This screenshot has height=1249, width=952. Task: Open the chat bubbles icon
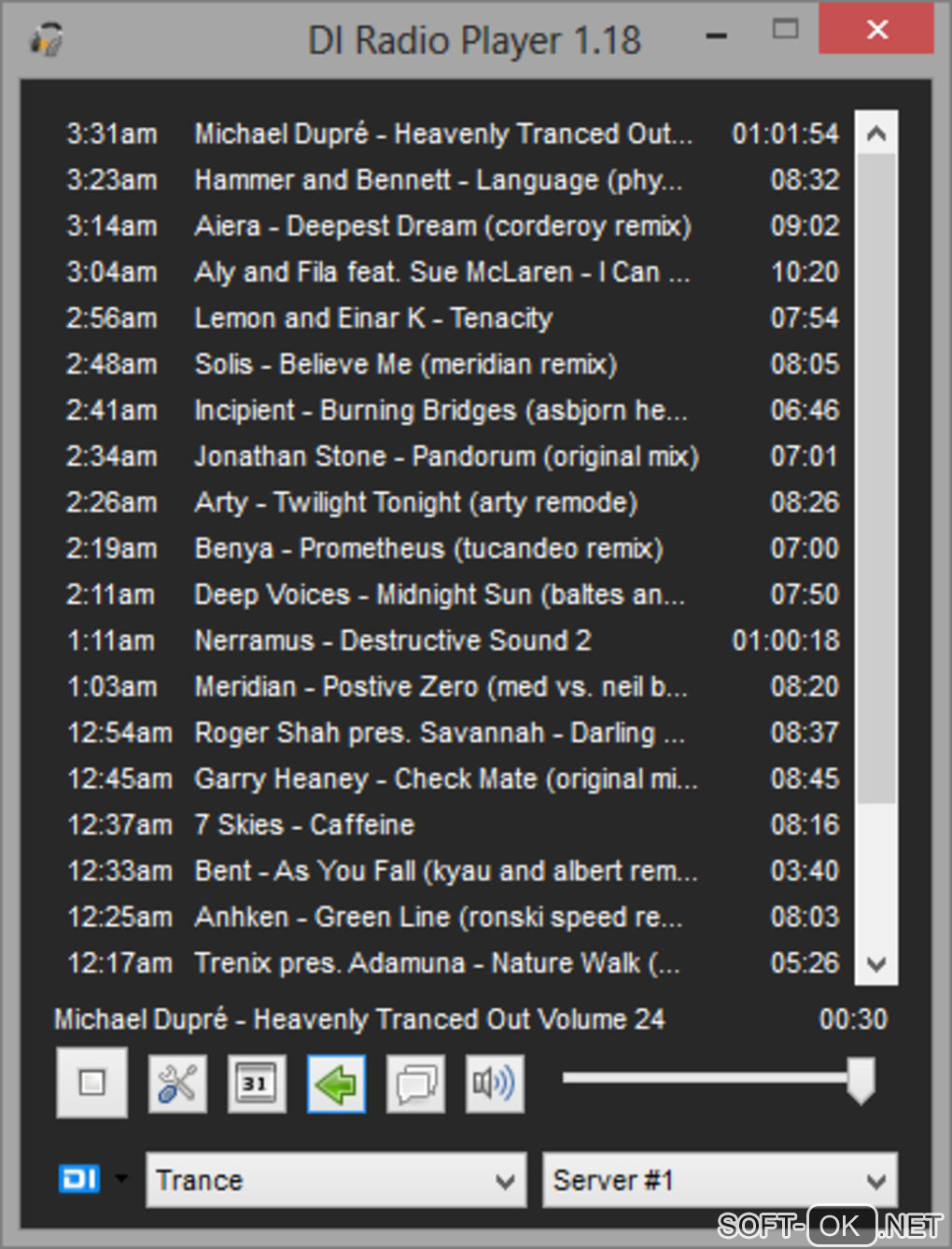(415, 1084)
